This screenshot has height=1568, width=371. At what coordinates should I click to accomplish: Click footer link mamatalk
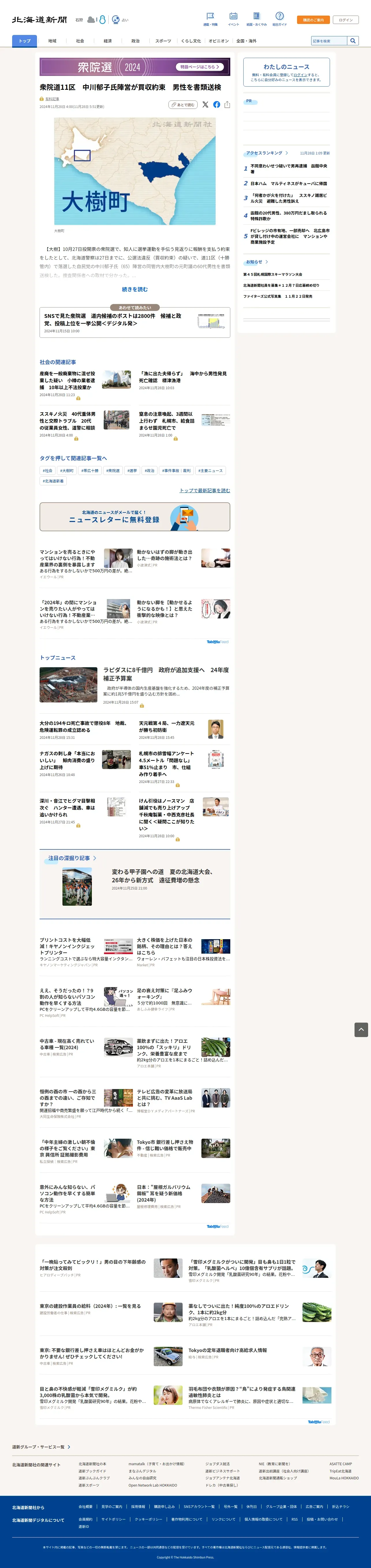click(x=156, y=1464)
